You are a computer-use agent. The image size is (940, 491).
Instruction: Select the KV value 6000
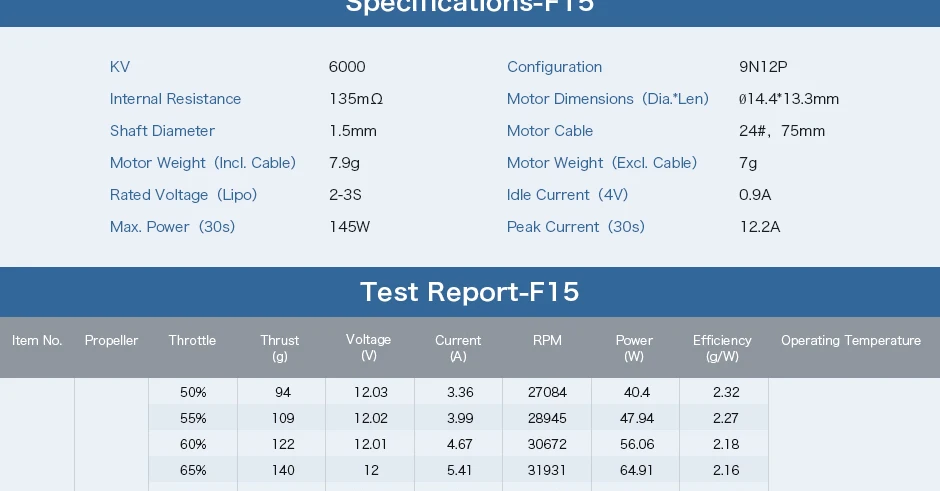347,67
